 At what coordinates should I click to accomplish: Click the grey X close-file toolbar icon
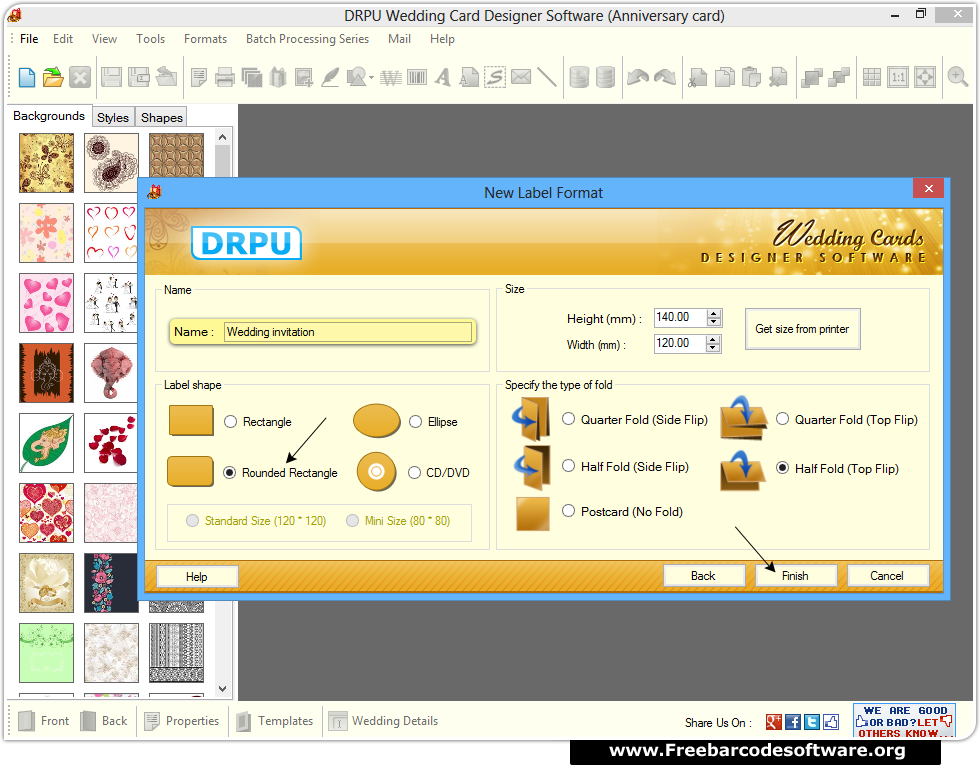pos(80,78)
